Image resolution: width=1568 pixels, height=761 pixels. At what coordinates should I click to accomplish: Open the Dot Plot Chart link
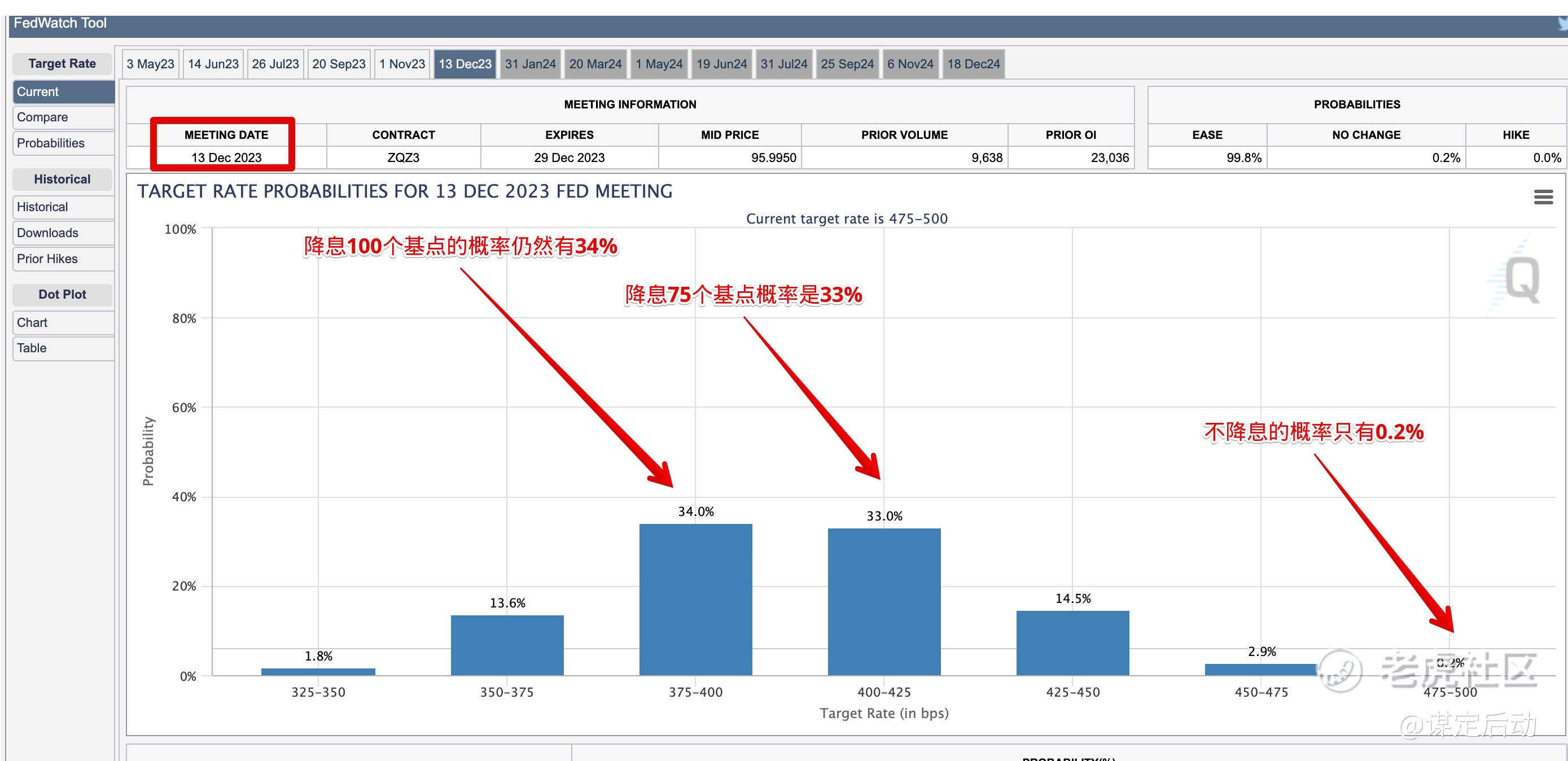click(63, 323)
